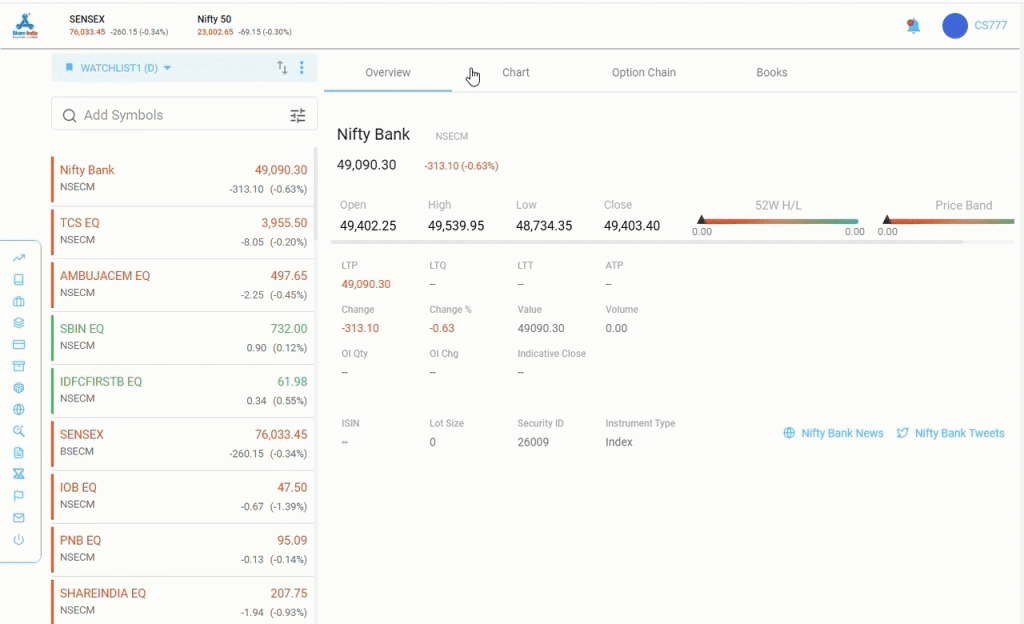Screen dimensions: 1024x624
Task: Open the magnifier scanner icon in sidebar
Action: (18, 431)
